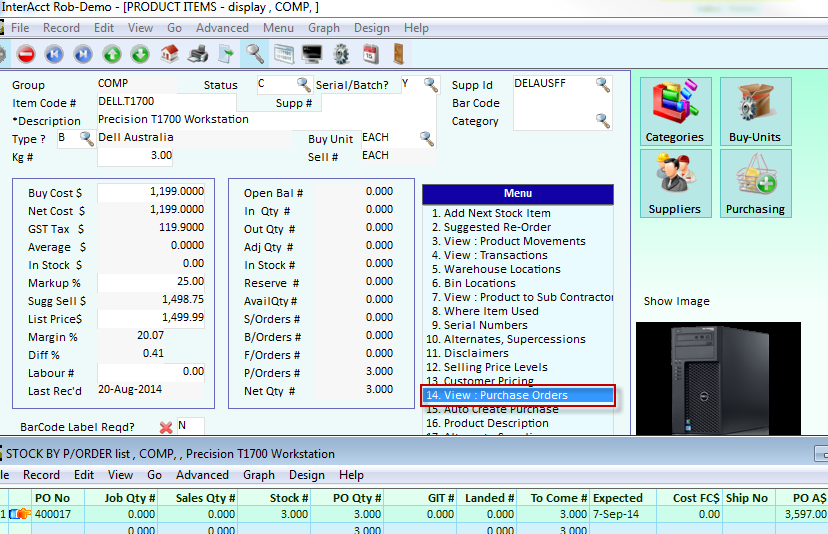
Task: Select 9. Serial Numbers
Action: [x=479, y=325]
